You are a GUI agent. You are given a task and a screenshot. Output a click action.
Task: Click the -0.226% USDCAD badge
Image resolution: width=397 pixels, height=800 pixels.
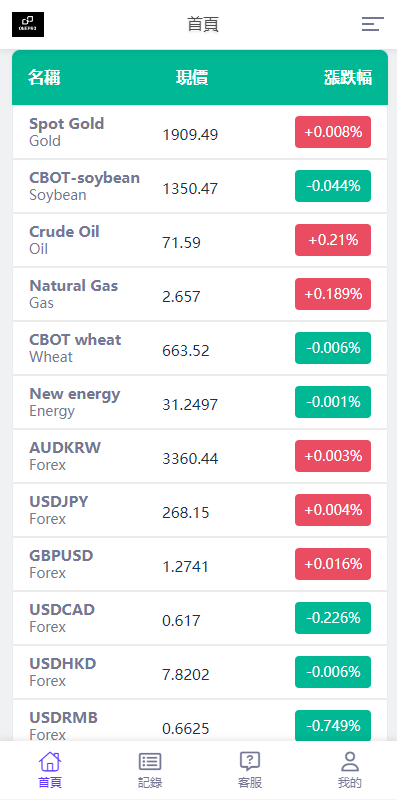(x=333, y=618)
